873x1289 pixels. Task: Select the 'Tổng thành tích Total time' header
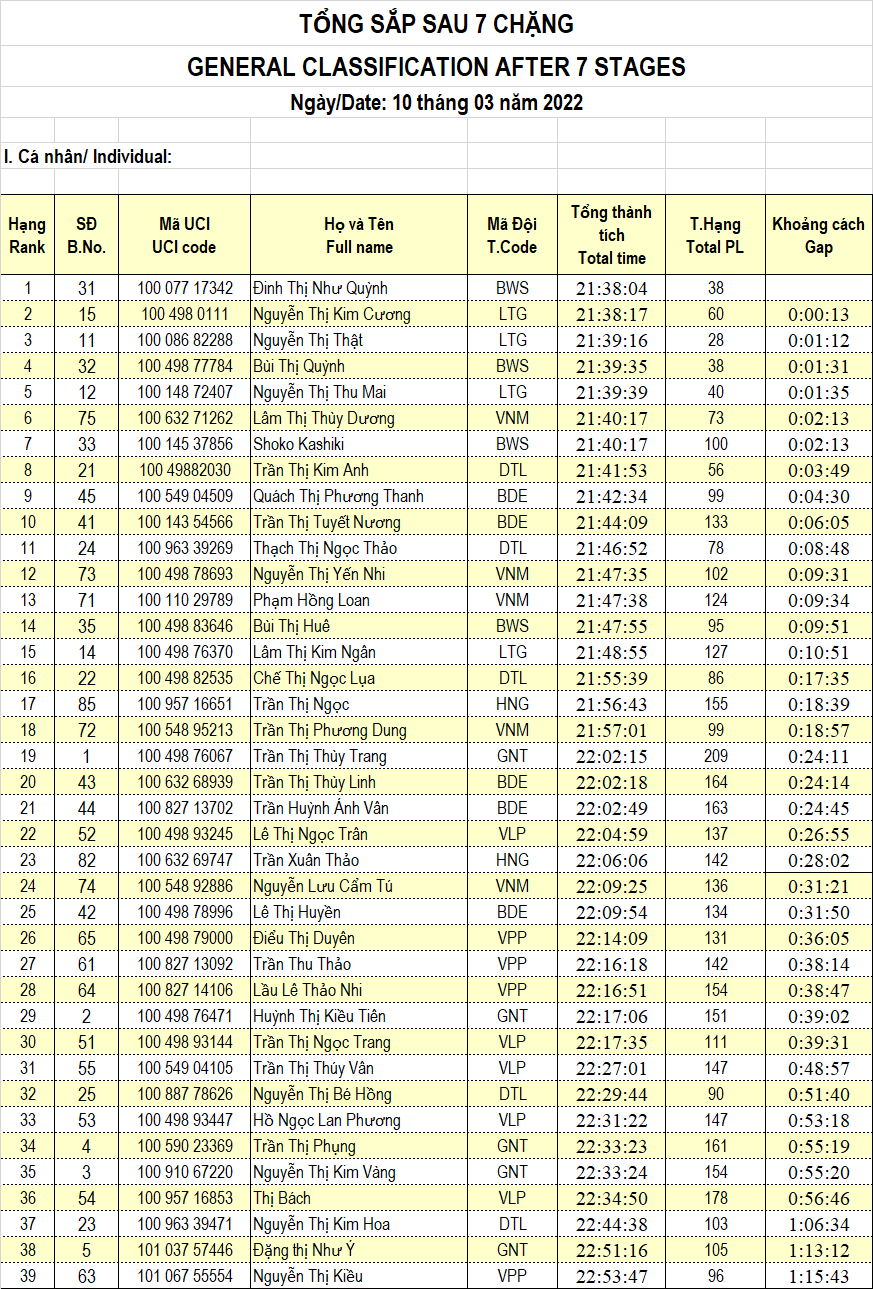coord(611,235)
